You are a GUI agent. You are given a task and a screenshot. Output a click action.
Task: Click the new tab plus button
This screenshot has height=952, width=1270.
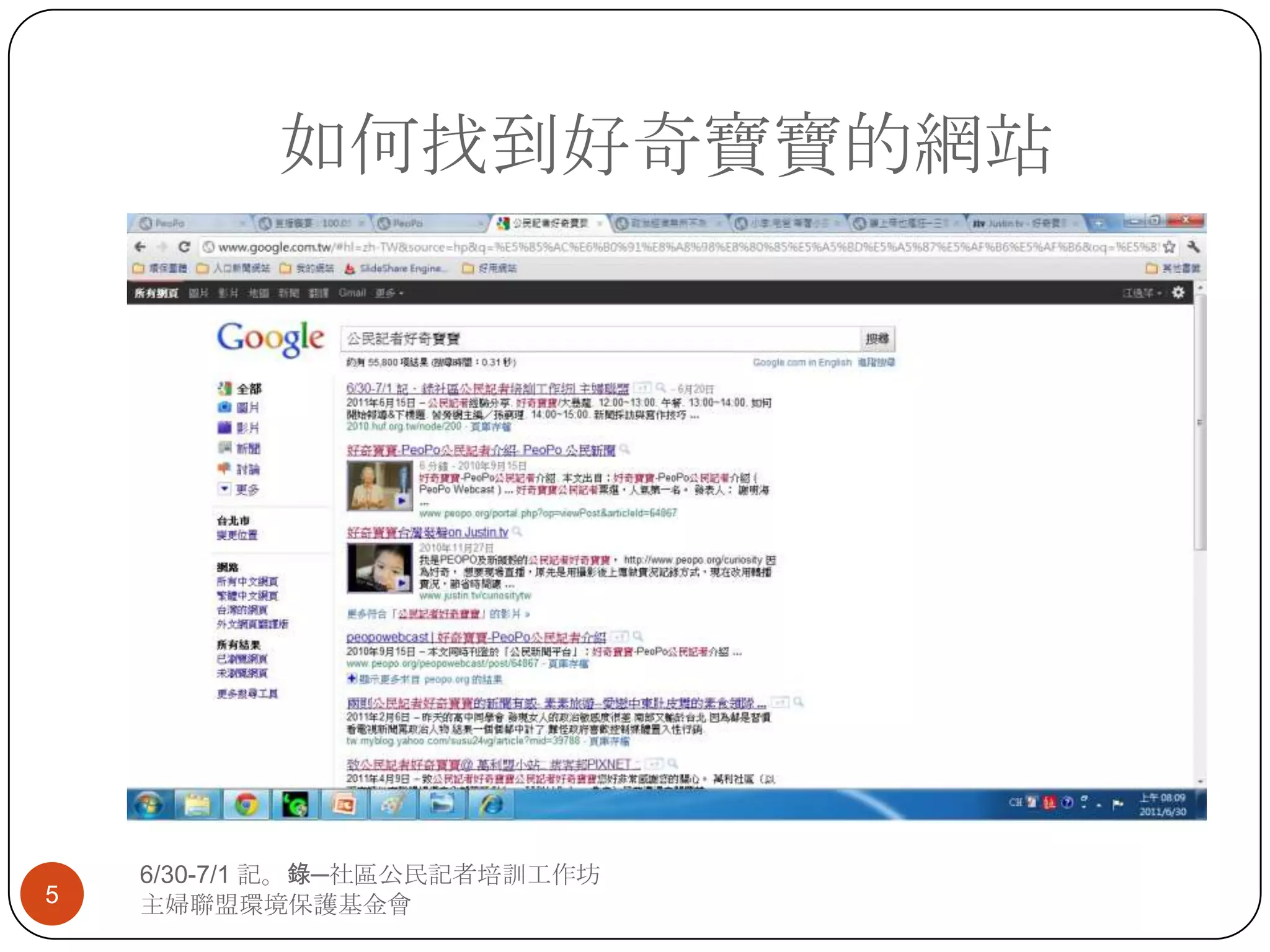[x=1098, y=223]
